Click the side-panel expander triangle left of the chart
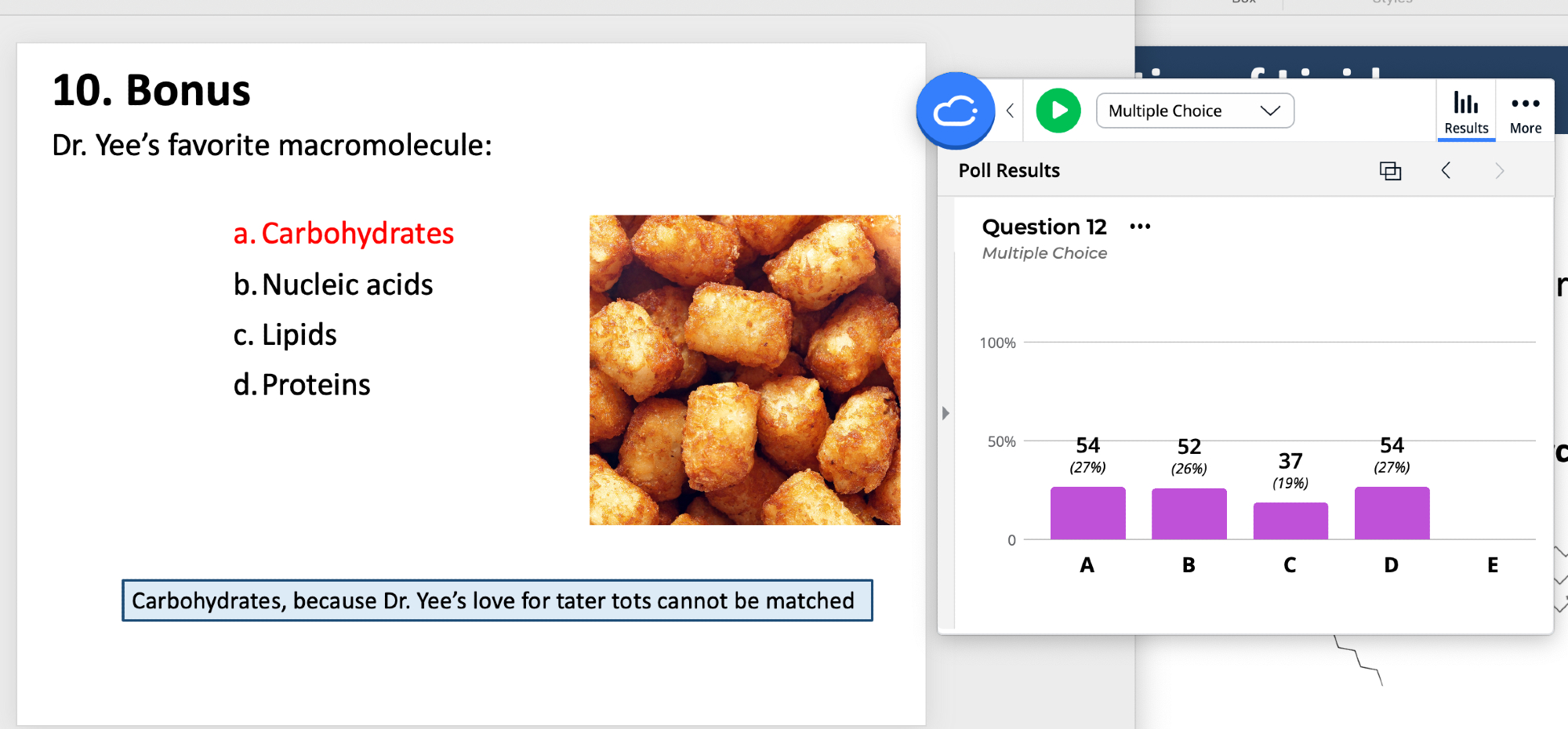 pyautogui.click(x=946, y=413)
